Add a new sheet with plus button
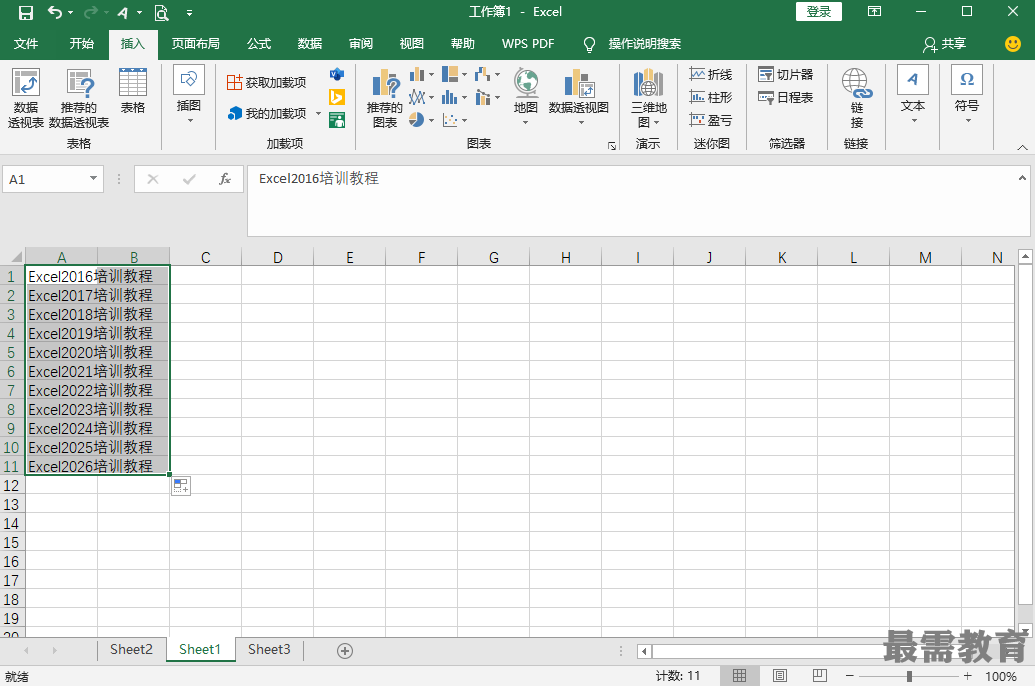This screenshot has height=686, width=1035. 345,651
